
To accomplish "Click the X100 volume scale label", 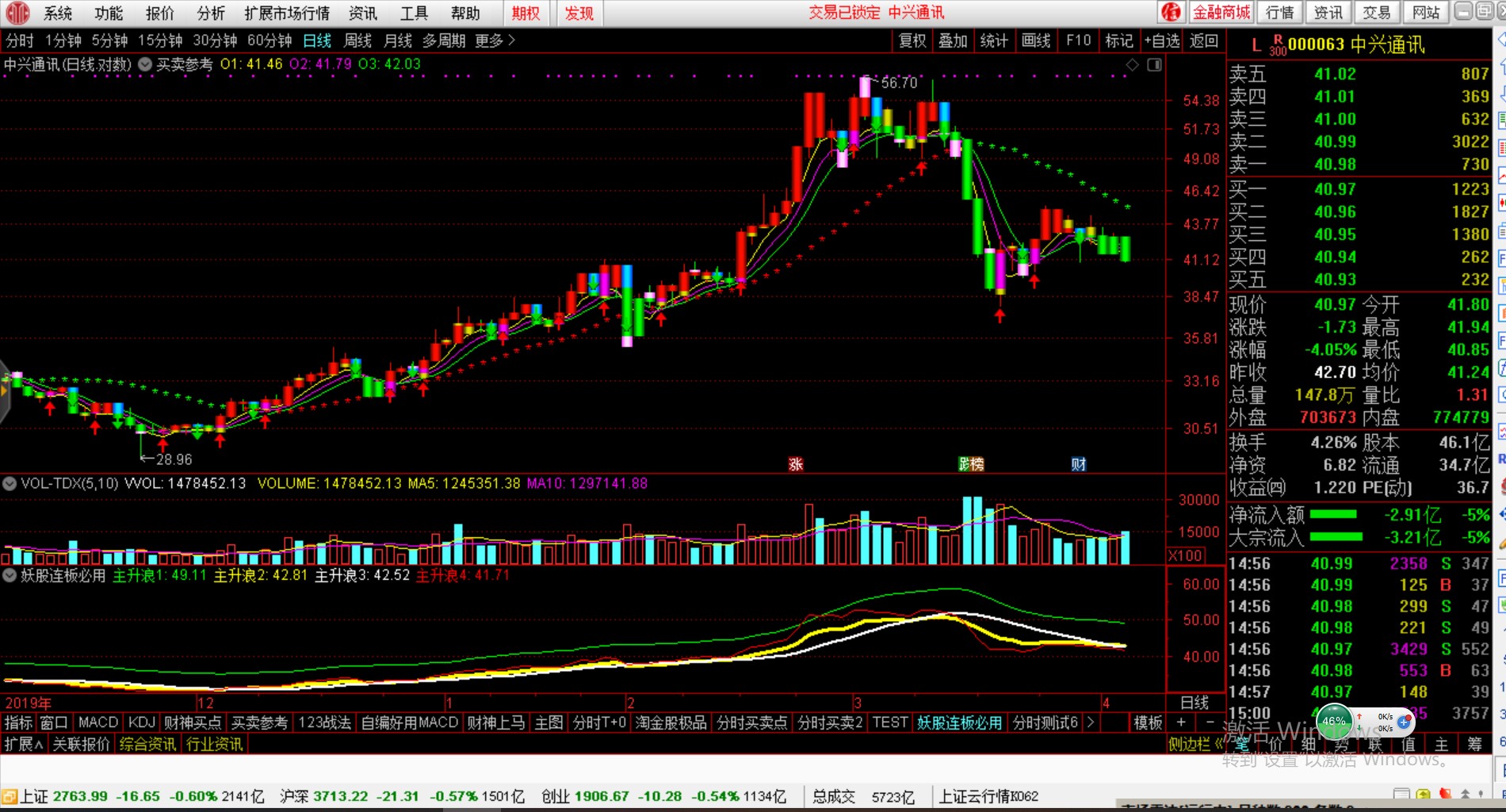I will pyautogui.click(x=1186, y=555).
